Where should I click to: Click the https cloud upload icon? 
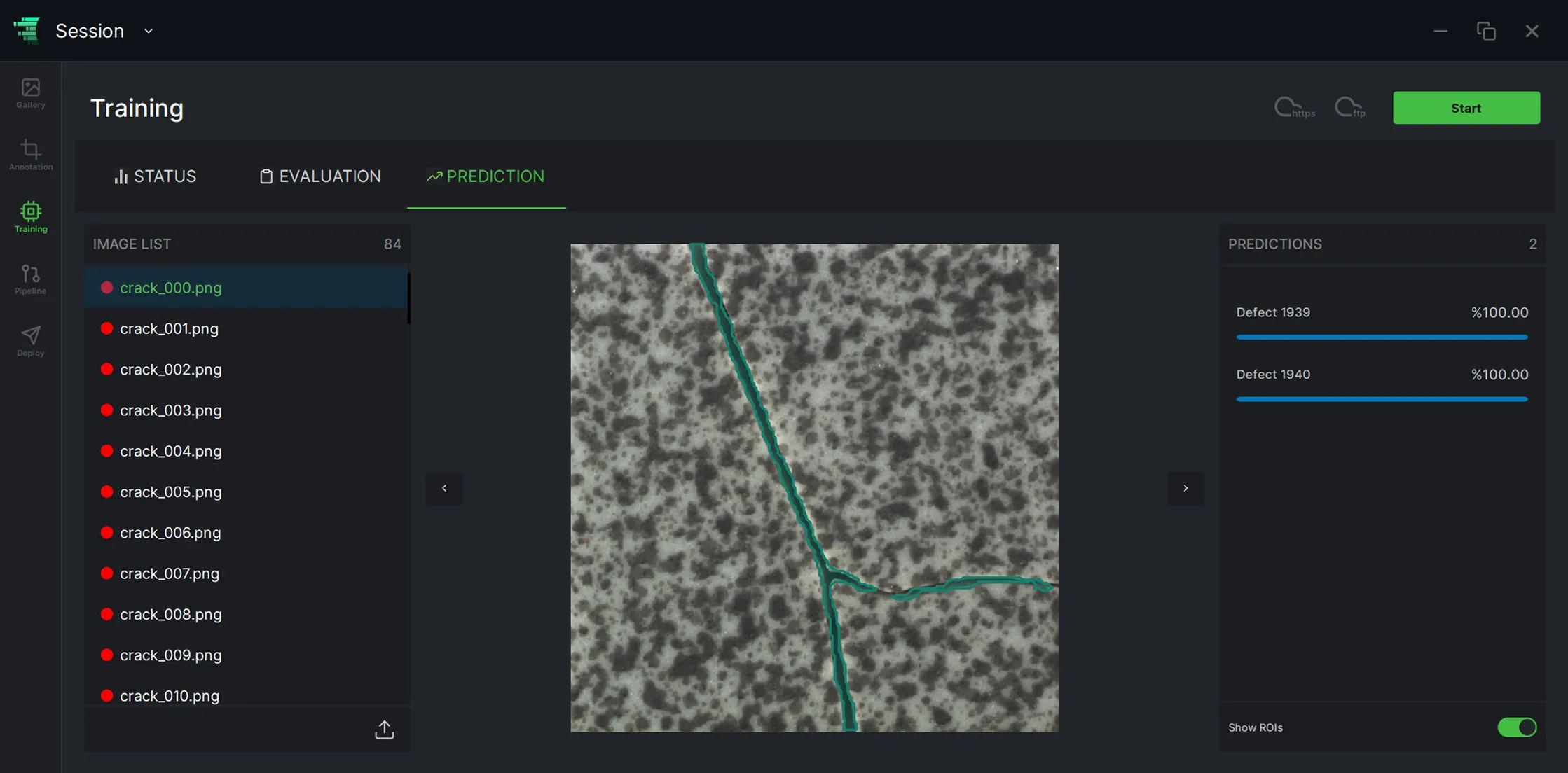[x=1293, y=108]
